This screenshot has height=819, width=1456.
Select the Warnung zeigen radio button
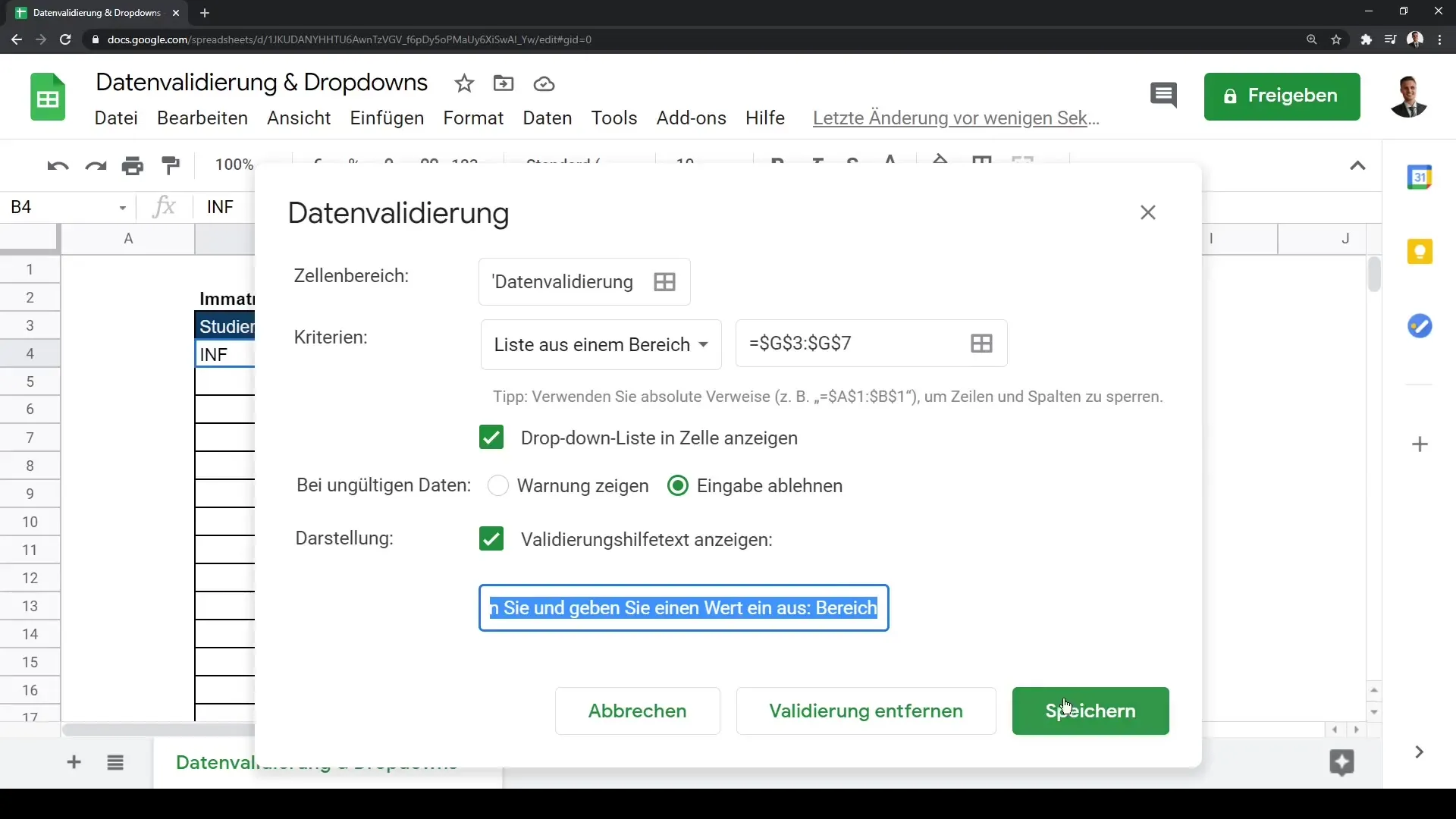click(498, 485)
